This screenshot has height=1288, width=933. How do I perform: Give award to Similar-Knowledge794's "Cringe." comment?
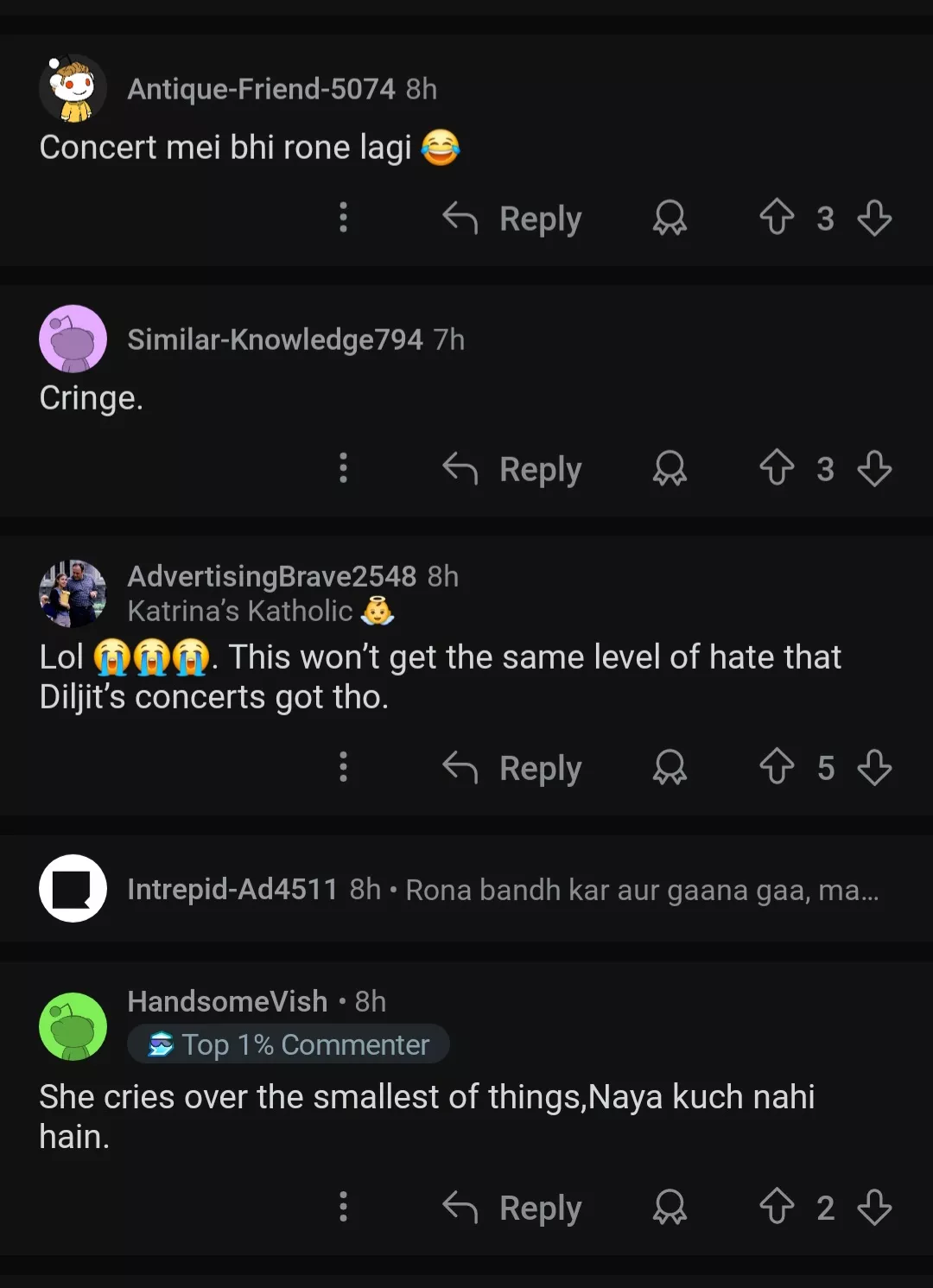point(670,469)
